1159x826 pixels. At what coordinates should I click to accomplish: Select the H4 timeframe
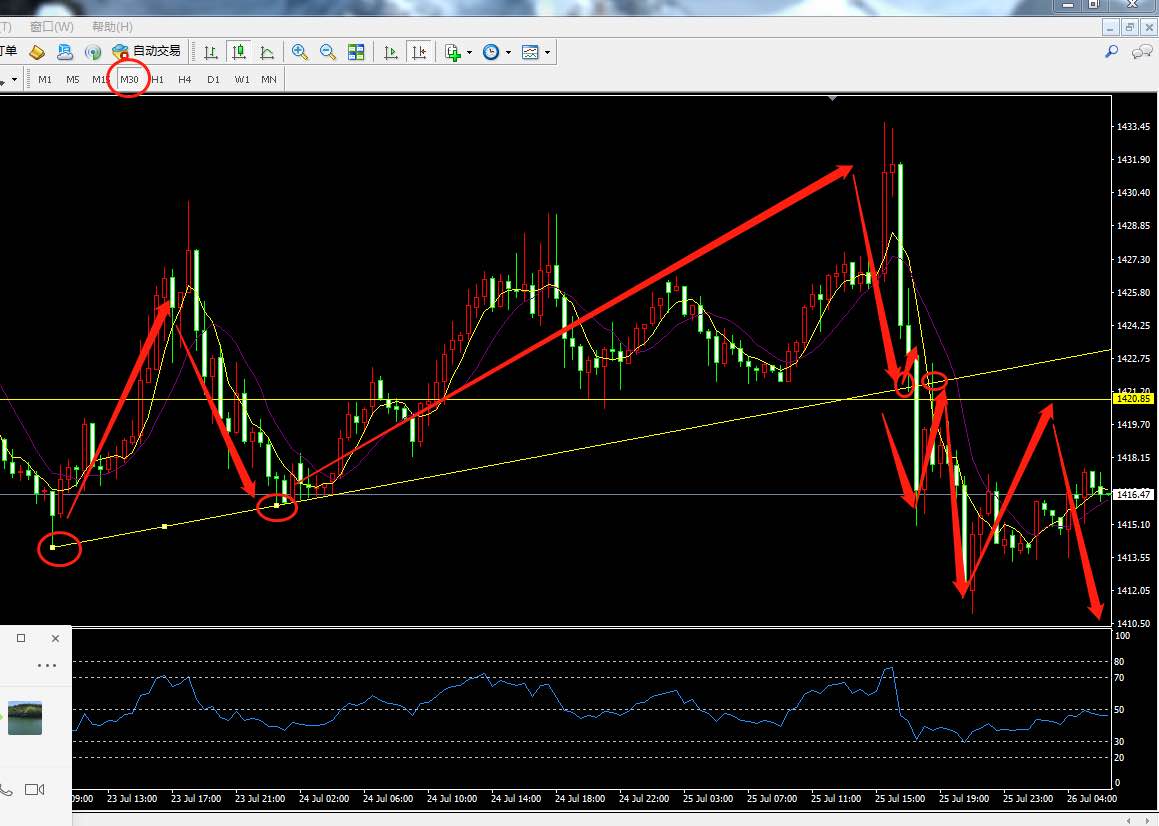[x=185, y=79]
